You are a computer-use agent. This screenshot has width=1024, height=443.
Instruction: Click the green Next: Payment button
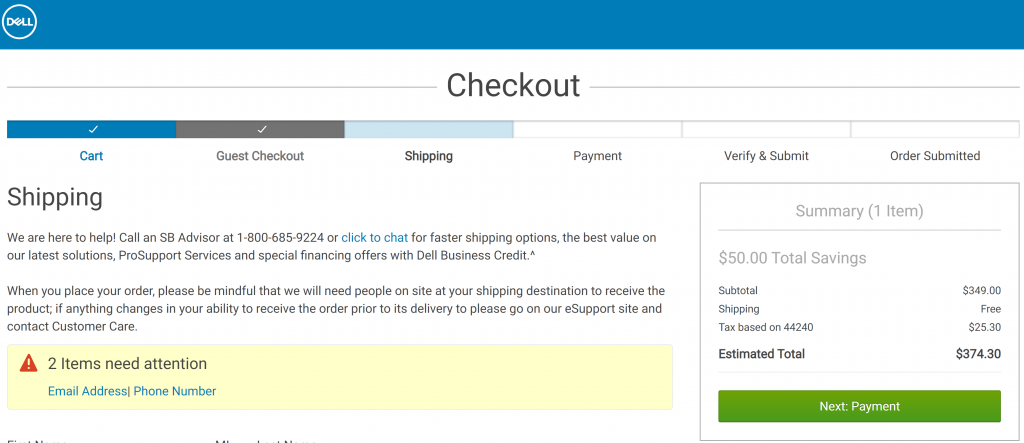(859, 406)
